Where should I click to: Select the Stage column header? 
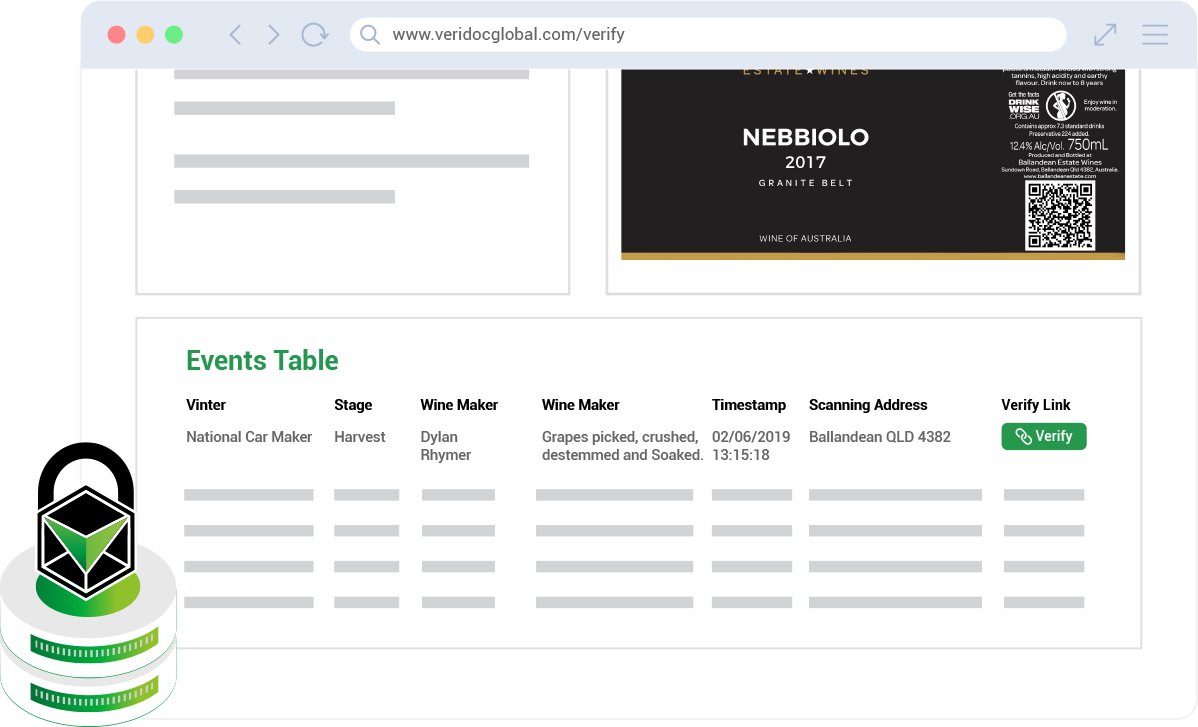point(353,405)
